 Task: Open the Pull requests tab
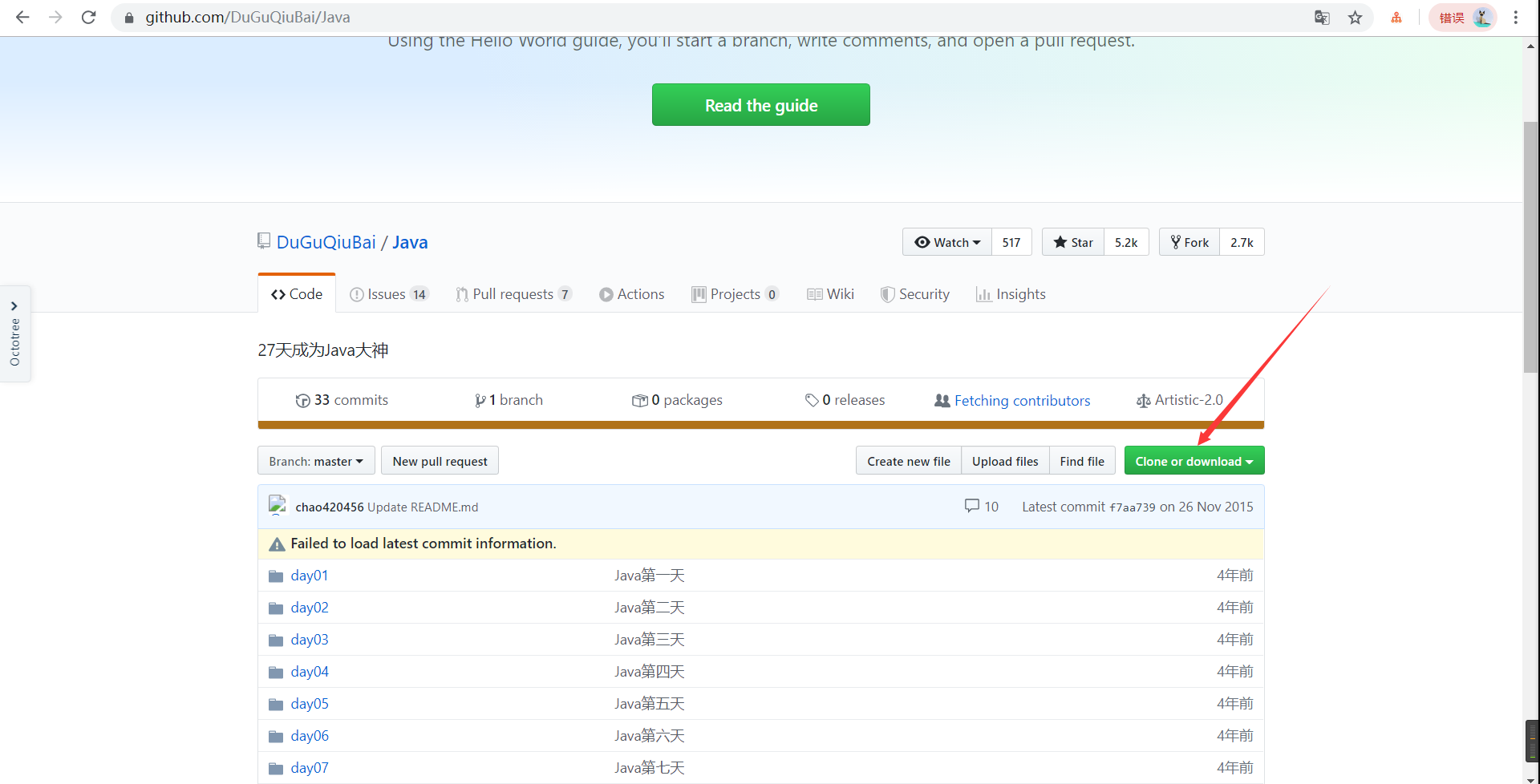tap(513, 294)
